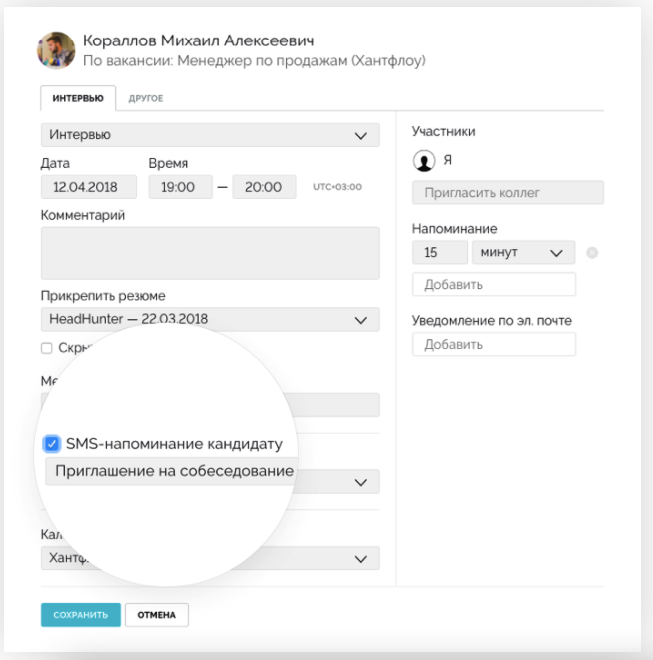Select the Интервью tab
Viewport: 653px width, 660px height.
78,98
